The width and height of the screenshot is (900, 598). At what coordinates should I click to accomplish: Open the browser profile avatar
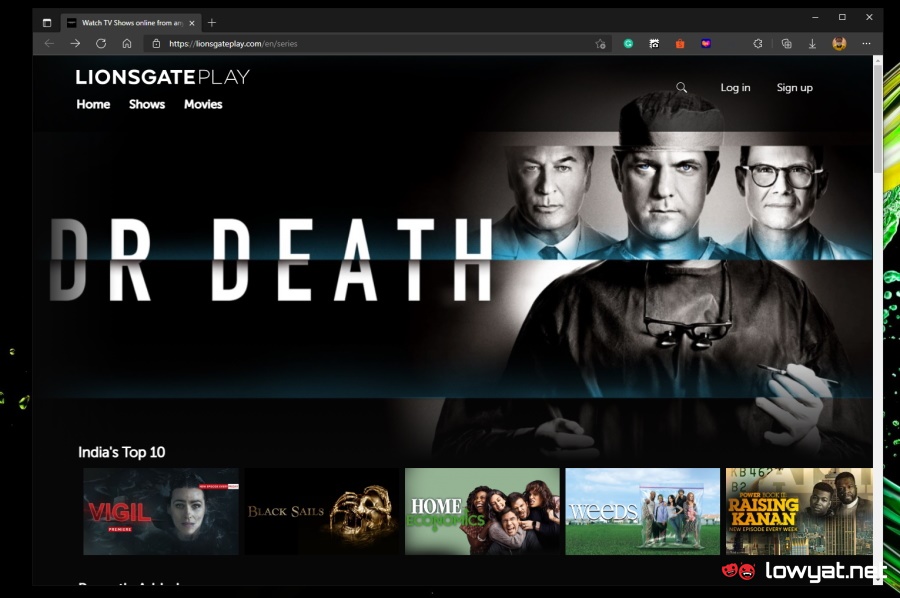click(840, 44)
